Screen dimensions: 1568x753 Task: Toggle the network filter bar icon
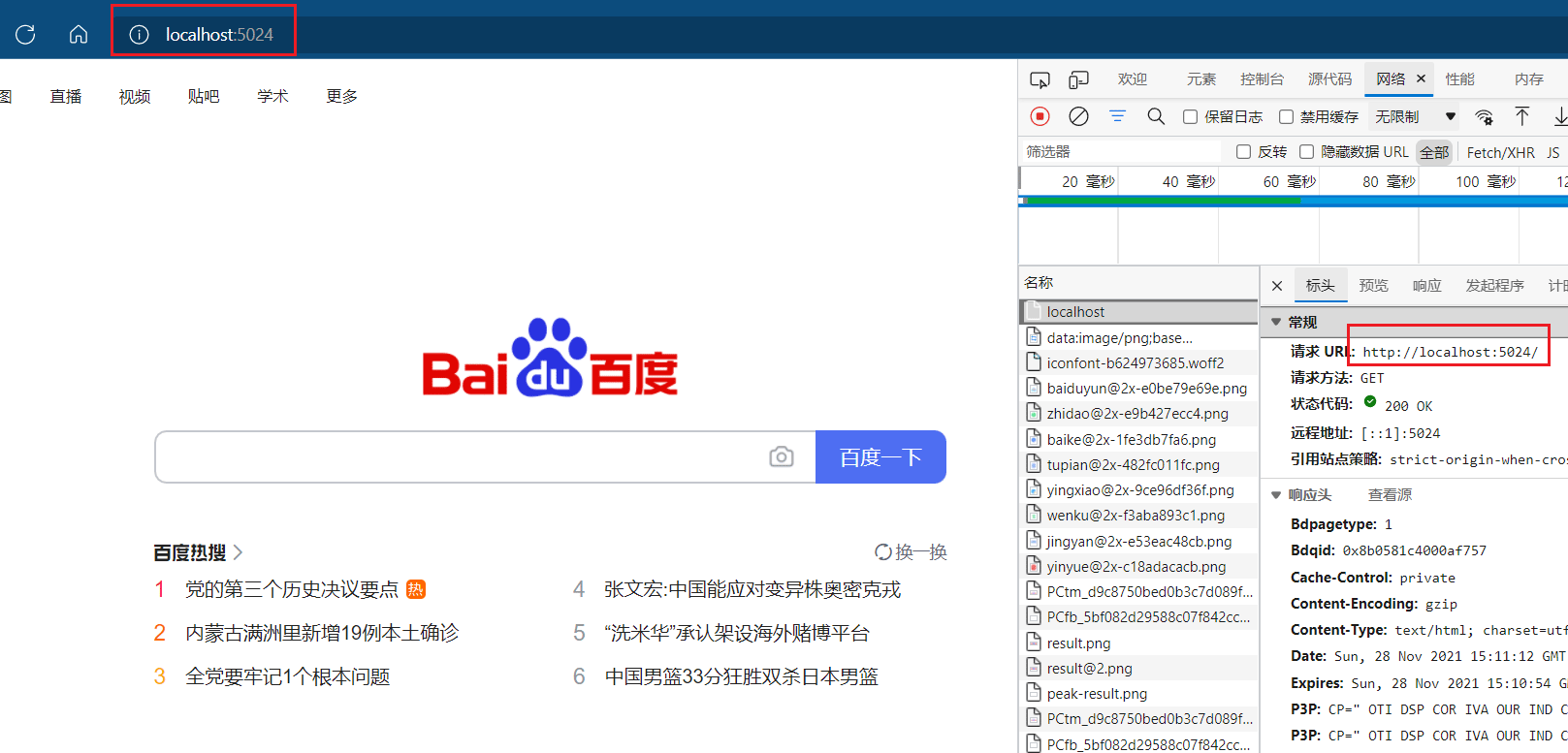coord(1117,116)
